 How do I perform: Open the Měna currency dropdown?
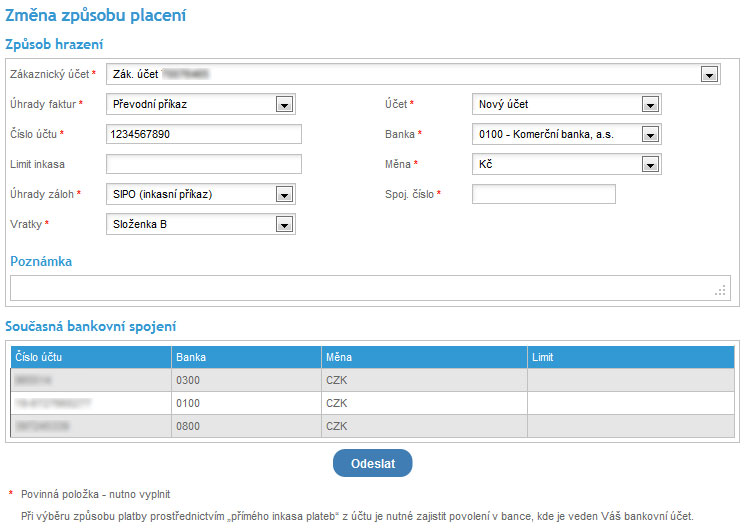[650, 164]
